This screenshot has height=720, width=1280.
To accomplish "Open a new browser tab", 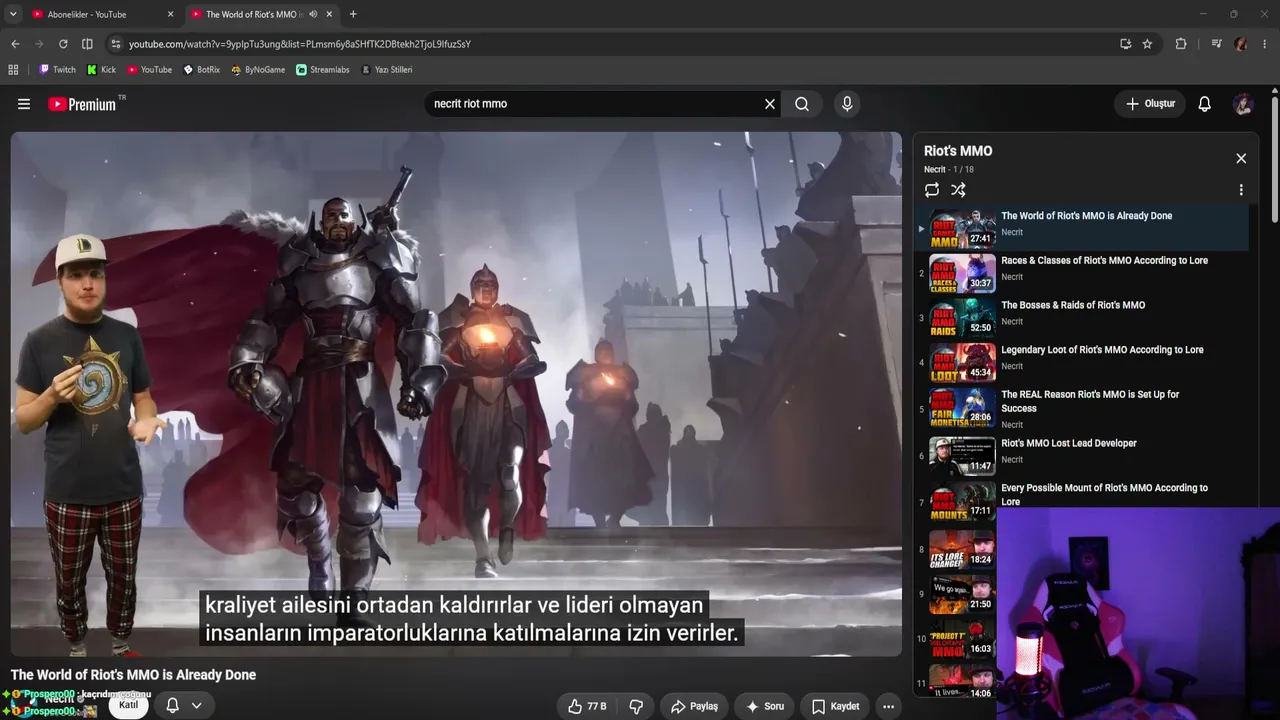I will (353, 14).
